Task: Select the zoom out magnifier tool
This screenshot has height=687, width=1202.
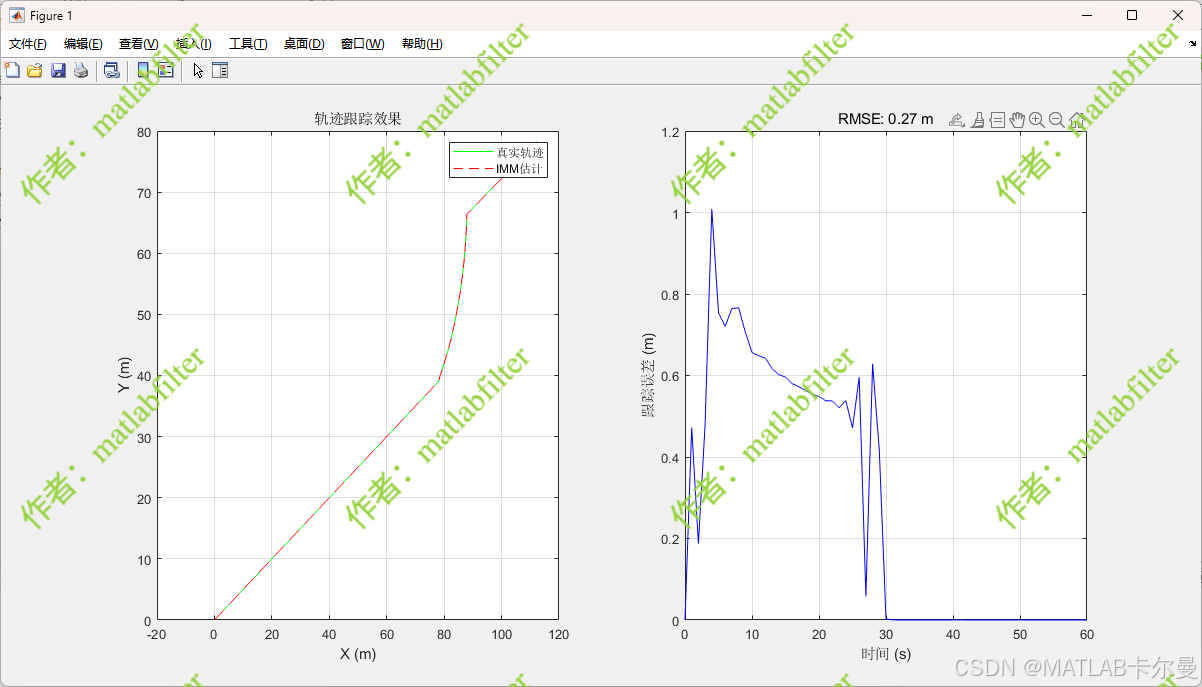Action: point(1057,120)
